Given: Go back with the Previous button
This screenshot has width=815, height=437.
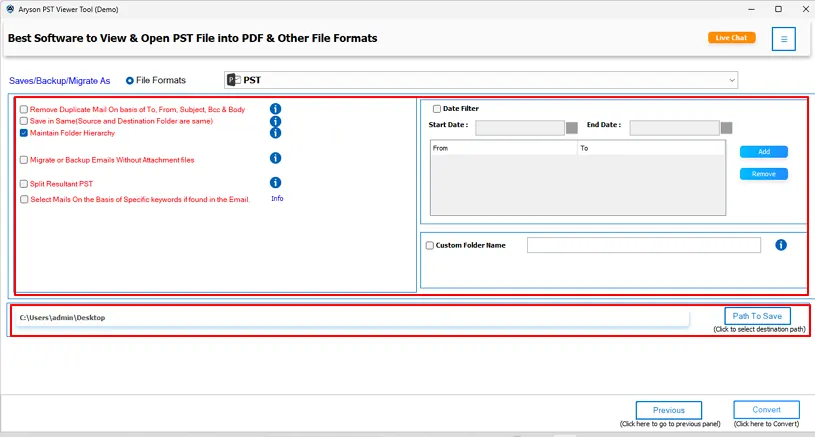Looking at the screenshot, I should pos(668,410).
